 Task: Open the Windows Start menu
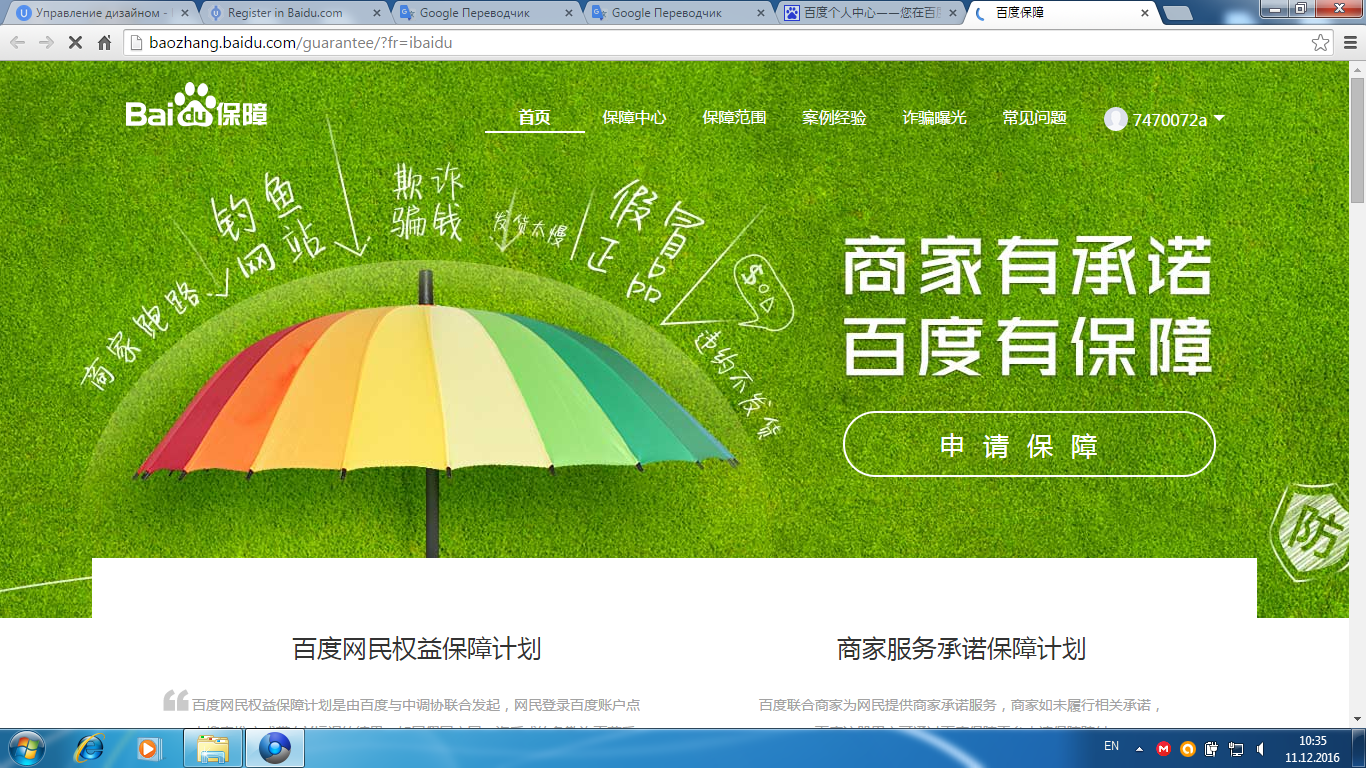pyautogui.click(x=27, y=748)
